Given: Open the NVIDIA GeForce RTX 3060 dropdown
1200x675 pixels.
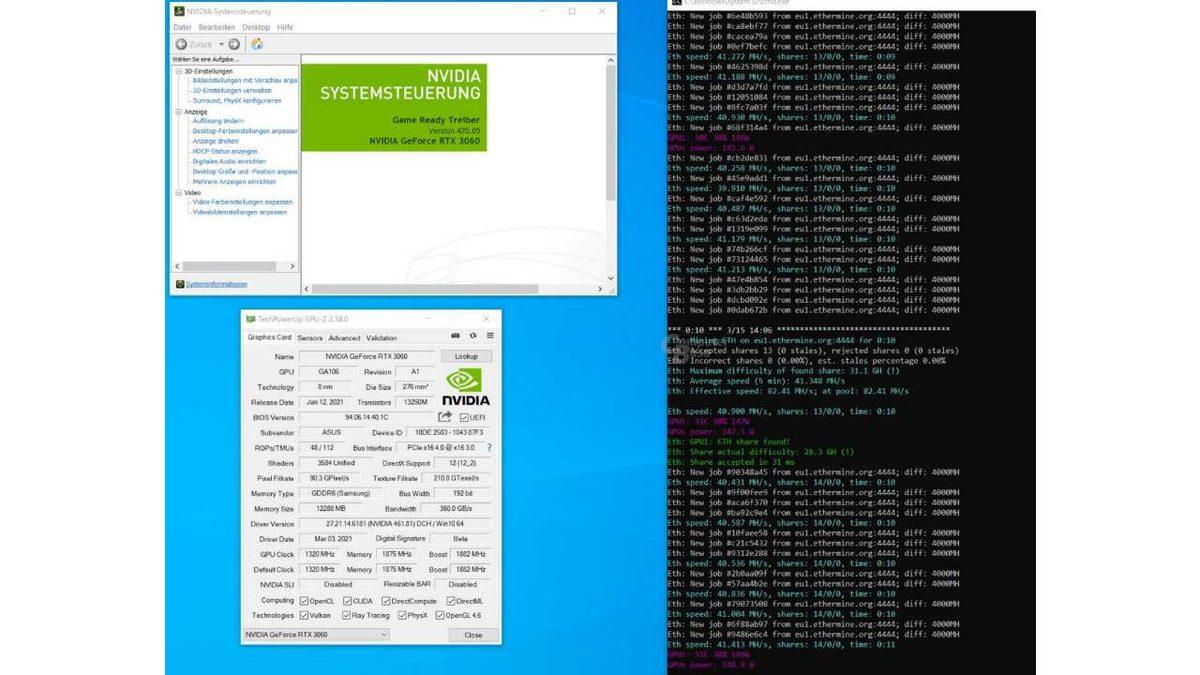Looking at the screenshot, I should pos(316,635).
